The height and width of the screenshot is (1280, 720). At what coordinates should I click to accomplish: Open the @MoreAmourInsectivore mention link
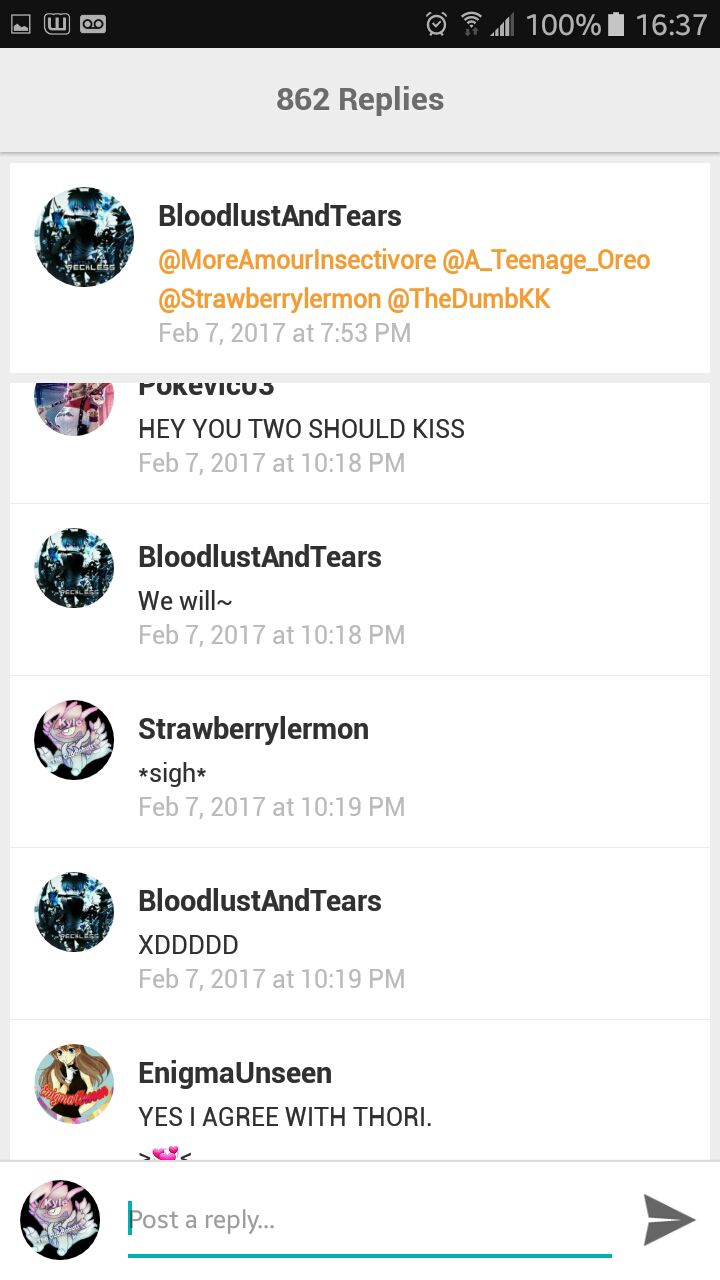pyautogui.click(x=296, y=261)
